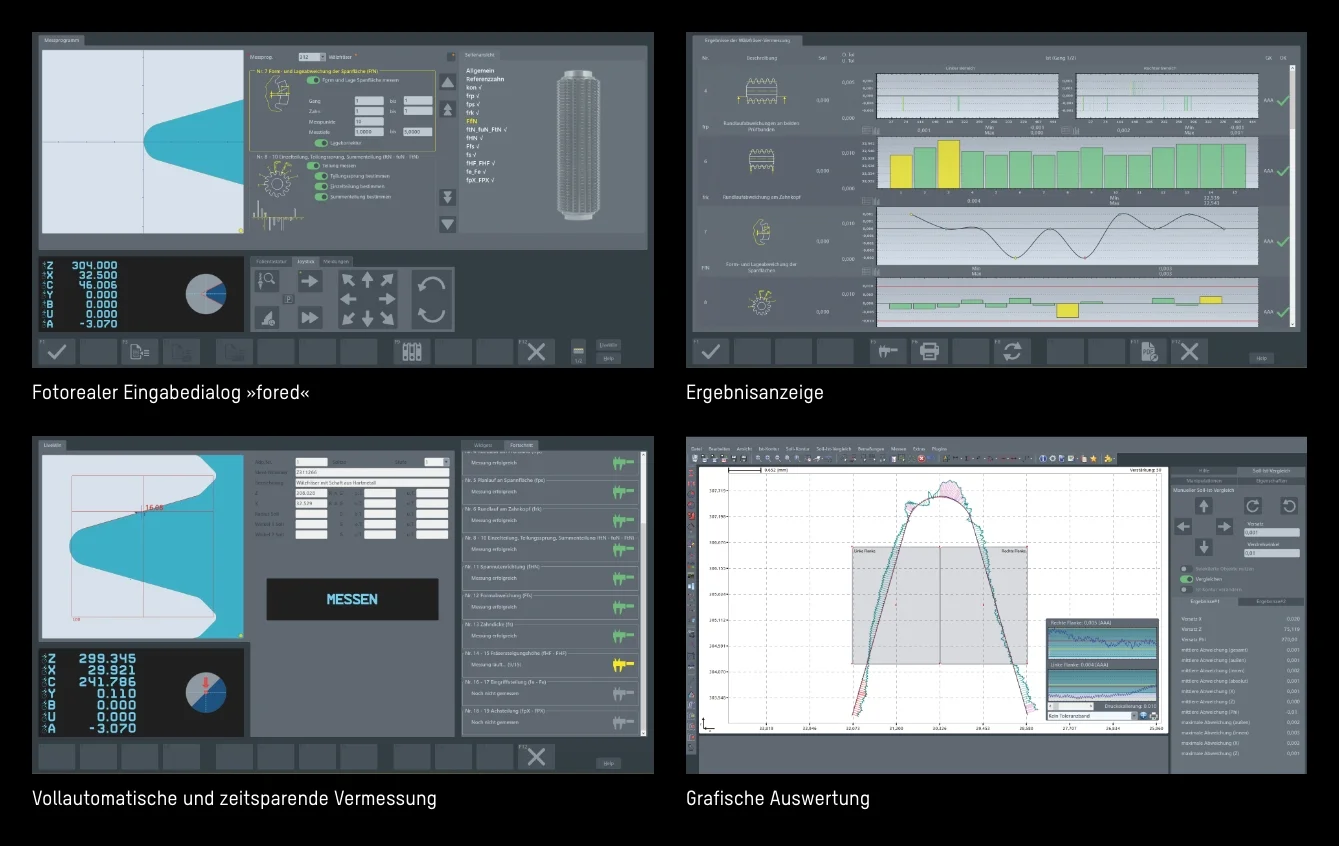
Task: Toggle 'Form und Lage Spanfläche messen' switch
Action: (313, 80)
